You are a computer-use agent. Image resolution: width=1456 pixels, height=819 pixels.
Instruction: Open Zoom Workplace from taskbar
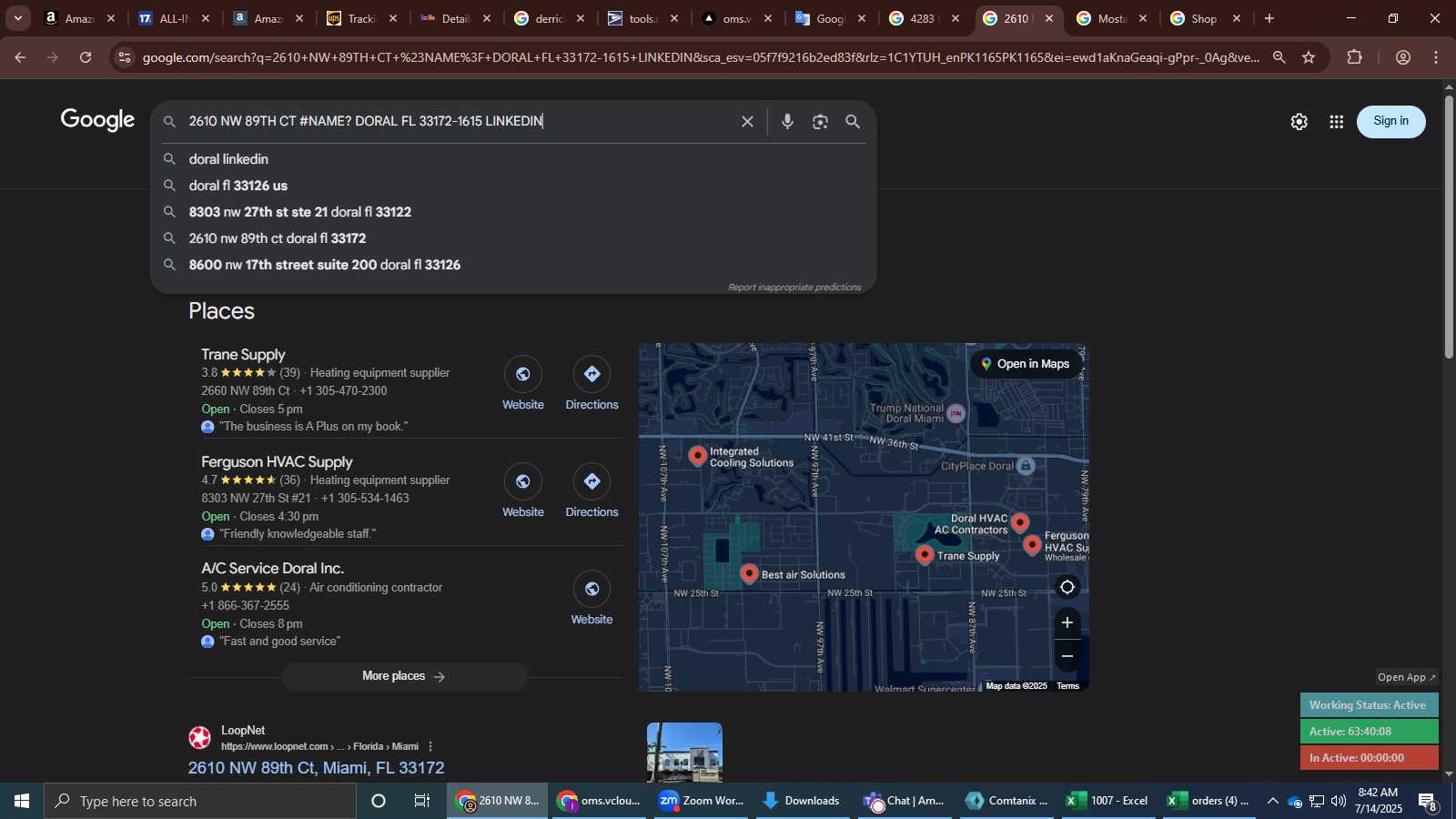coord(703,801)
